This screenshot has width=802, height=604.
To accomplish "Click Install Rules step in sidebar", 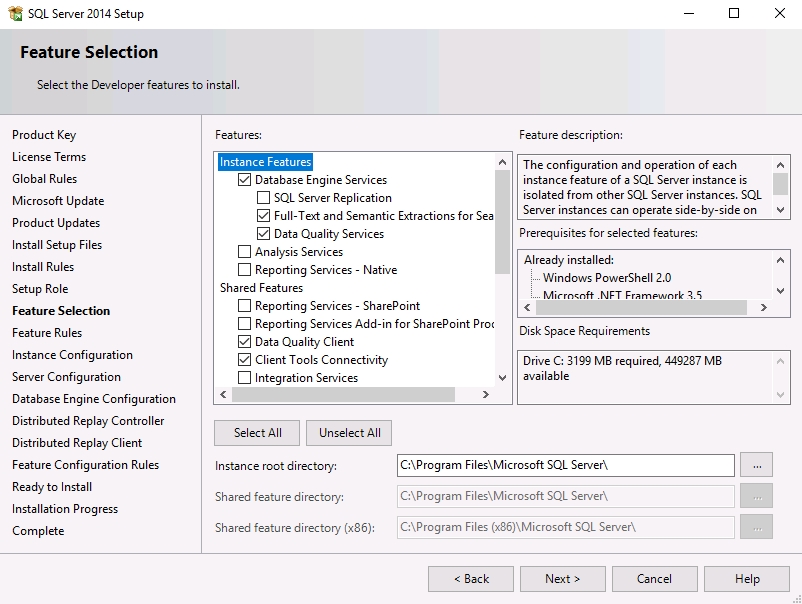I will (x=43, y=266).
